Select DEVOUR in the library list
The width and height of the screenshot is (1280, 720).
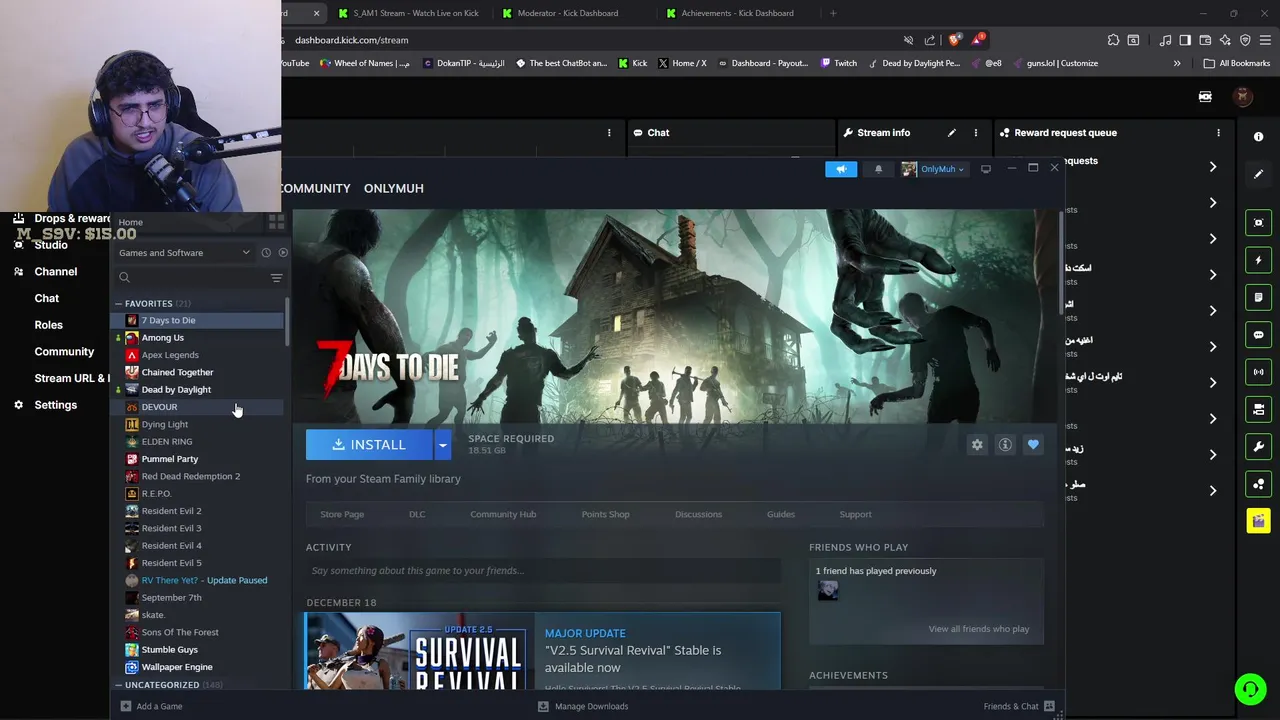[x=159, y=407]
